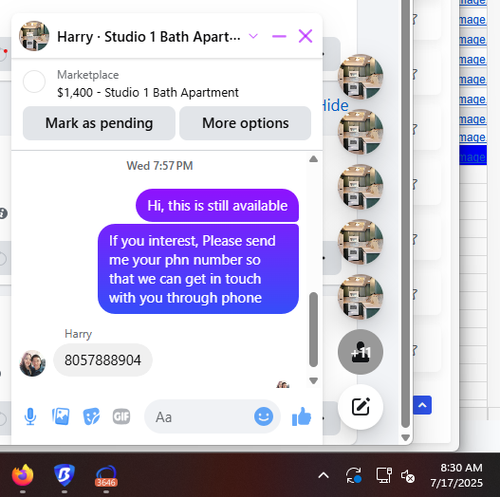Screen dimensions: 500x497
Task: Open More options for the listing
Action: click(x=245, y=123)
